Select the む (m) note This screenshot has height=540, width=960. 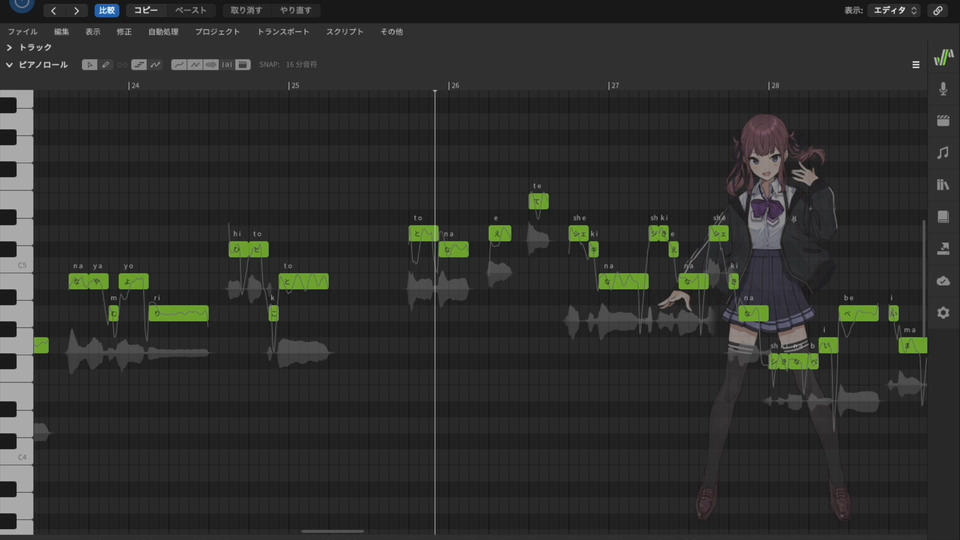[114, 313]
